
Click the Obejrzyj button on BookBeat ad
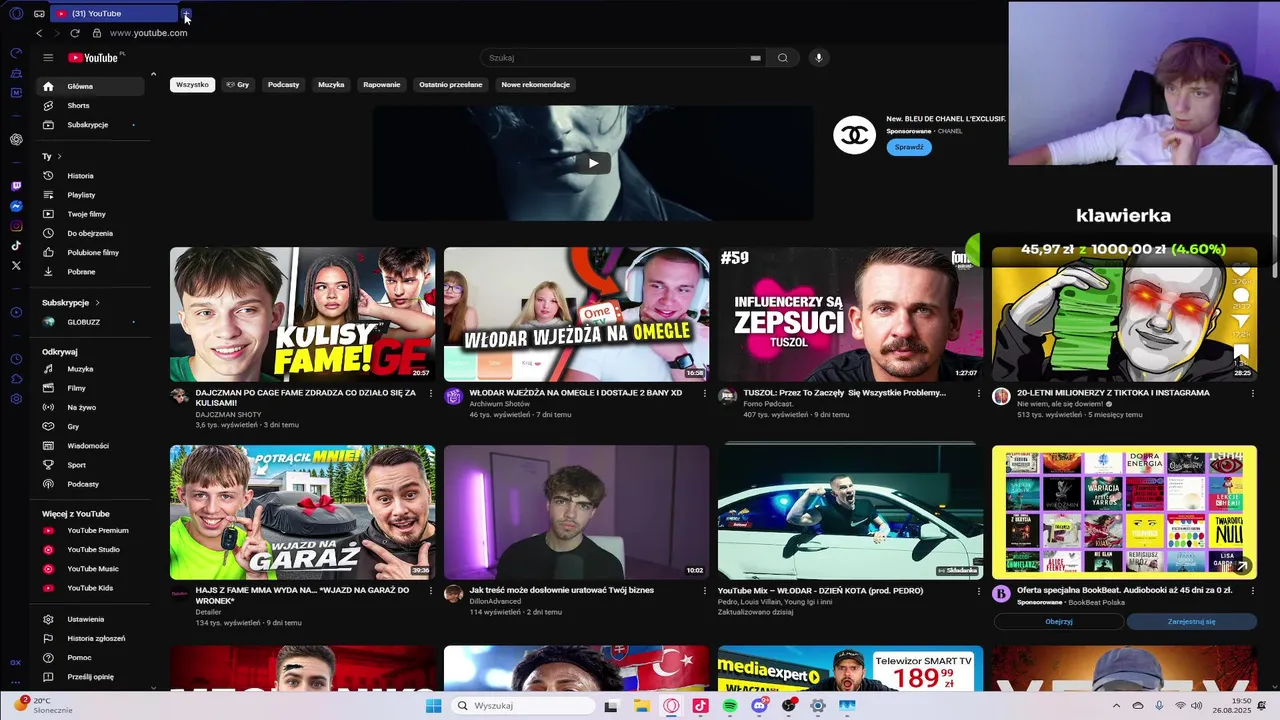(x=1059, y=621)
